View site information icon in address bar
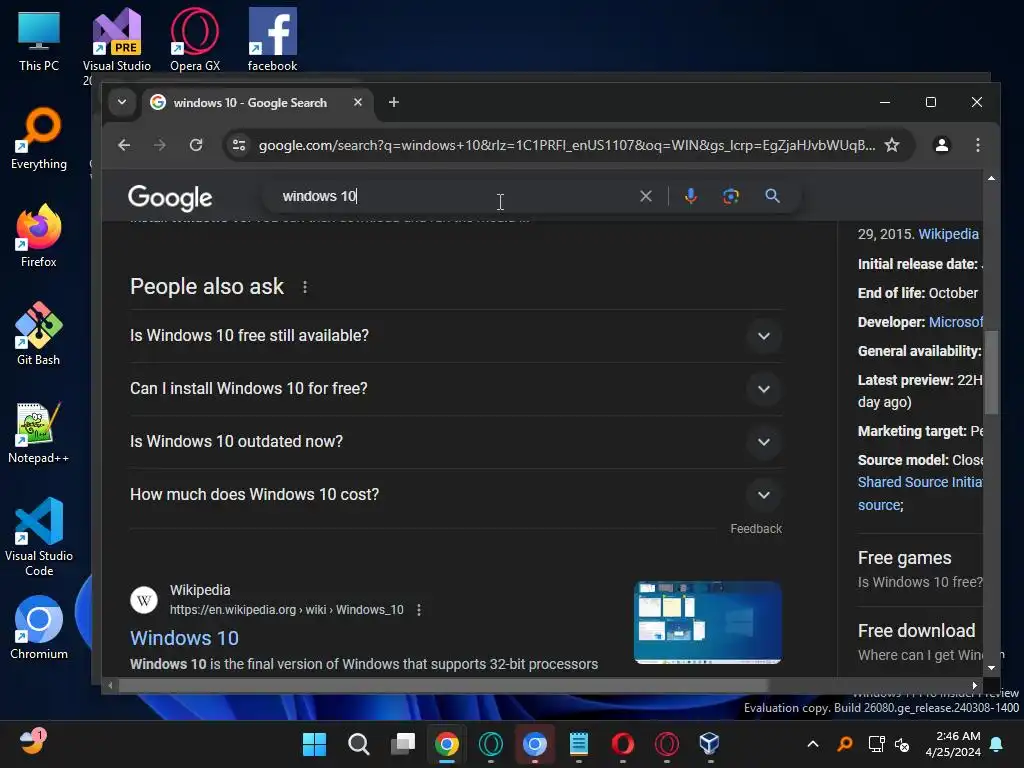Image resolution: width=1024 pixels, height=768 pixels. coord(239,145)
